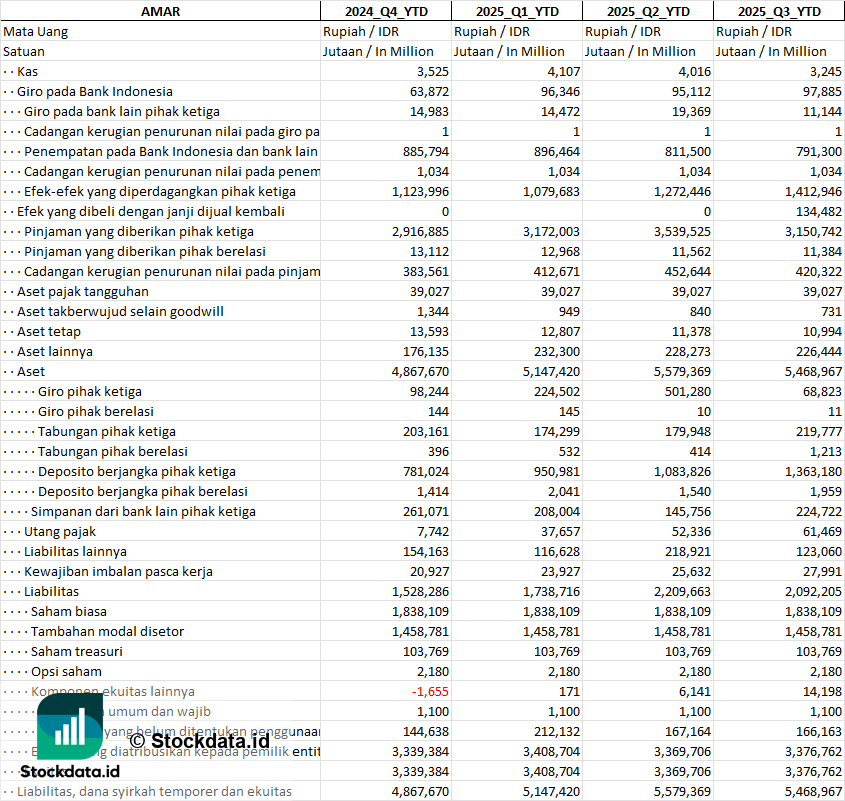Viewport: 845px width, 801px height.
Task: Select Aset pajak tangguhan row label
Action: click(82, 292)
